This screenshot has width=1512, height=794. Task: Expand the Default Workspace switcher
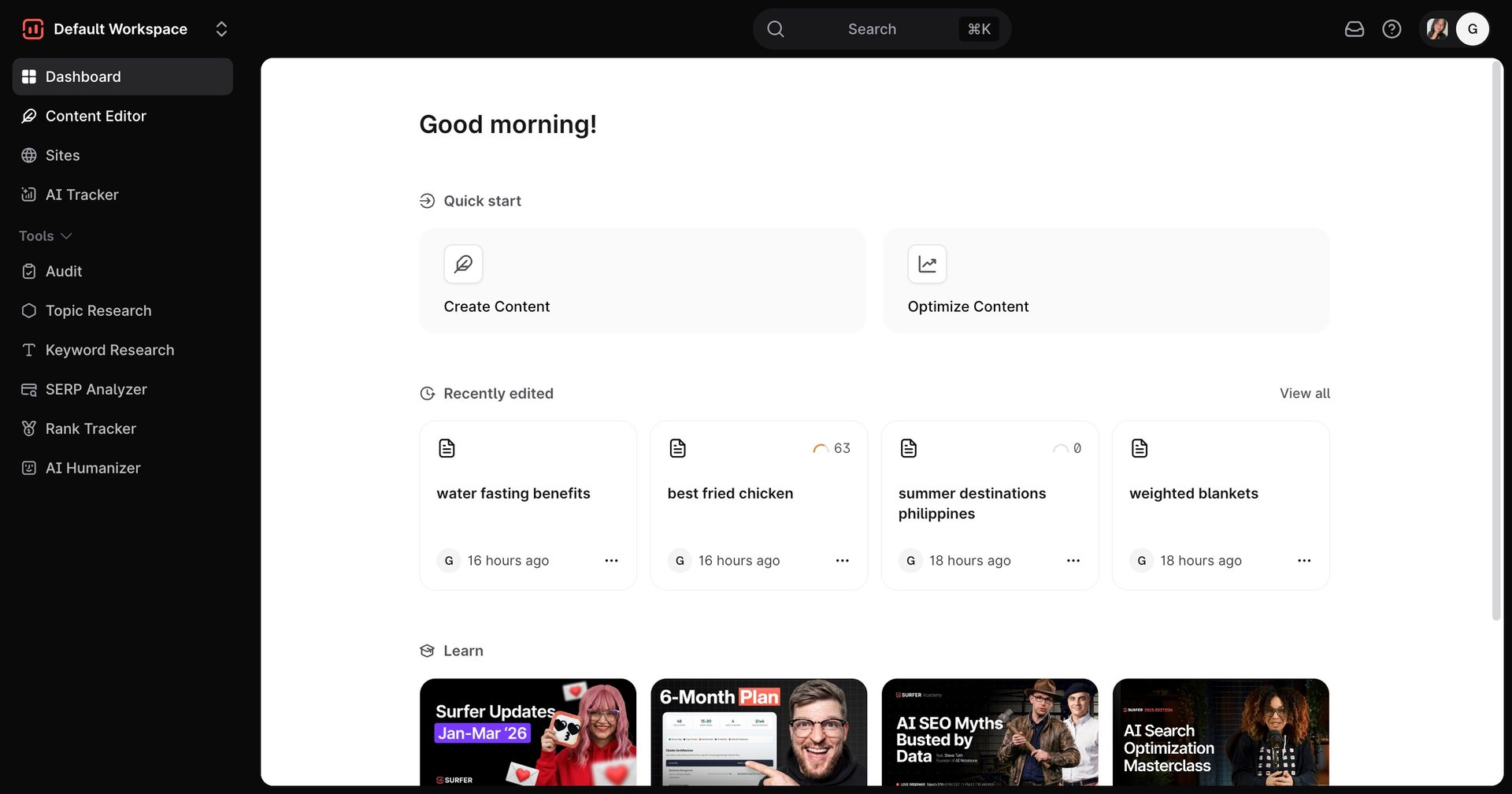tap(221, 29)
